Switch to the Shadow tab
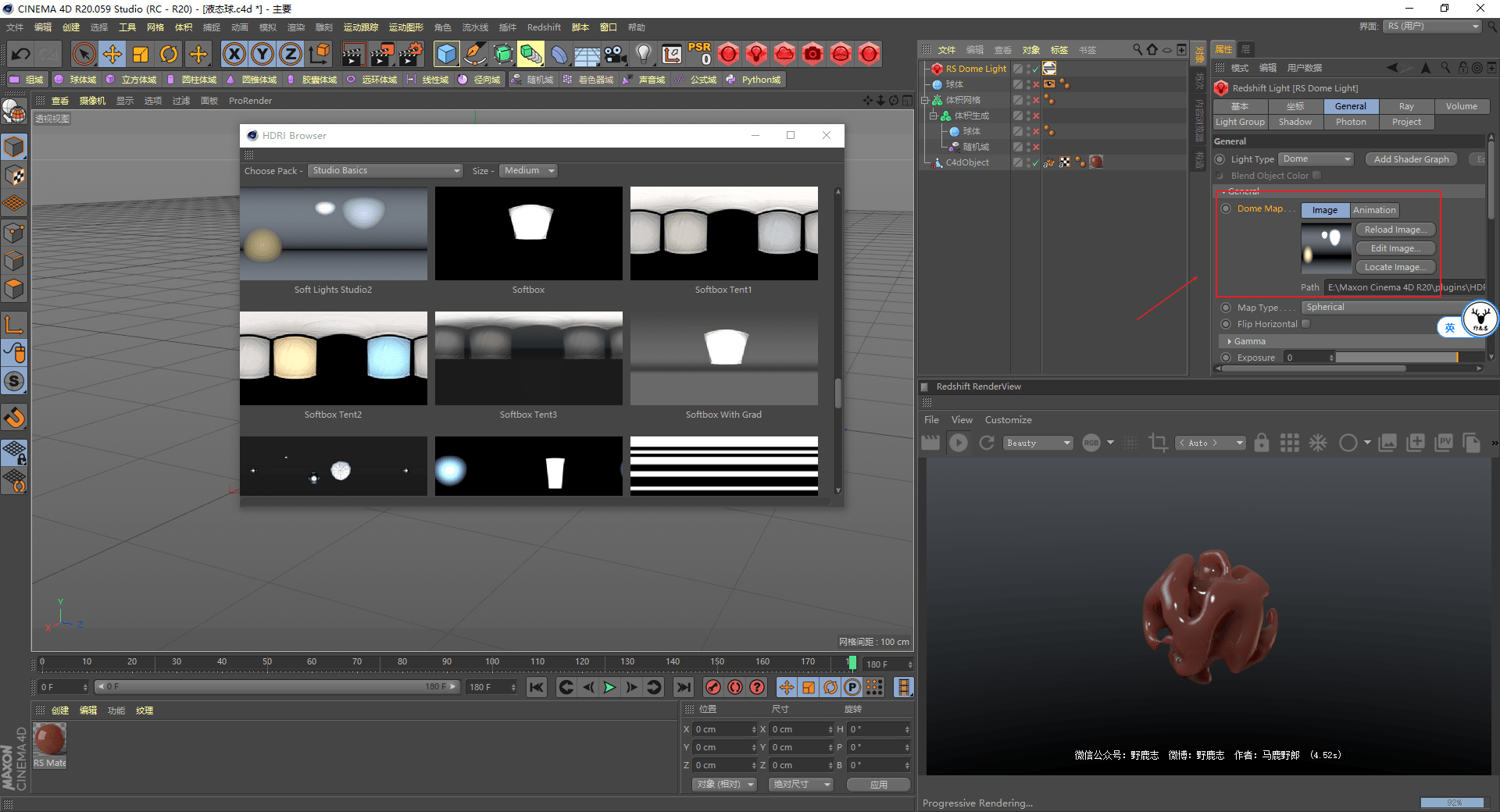1500x812 pixels. pos(1295,122)
